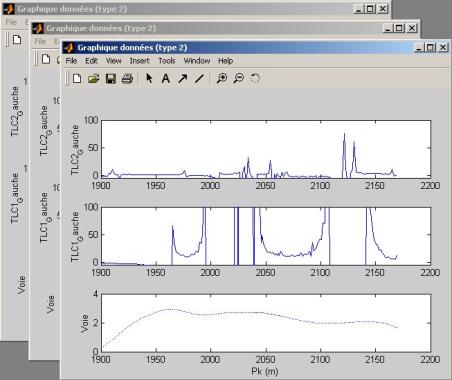Open the Window menu

click(x=197, y=61)
